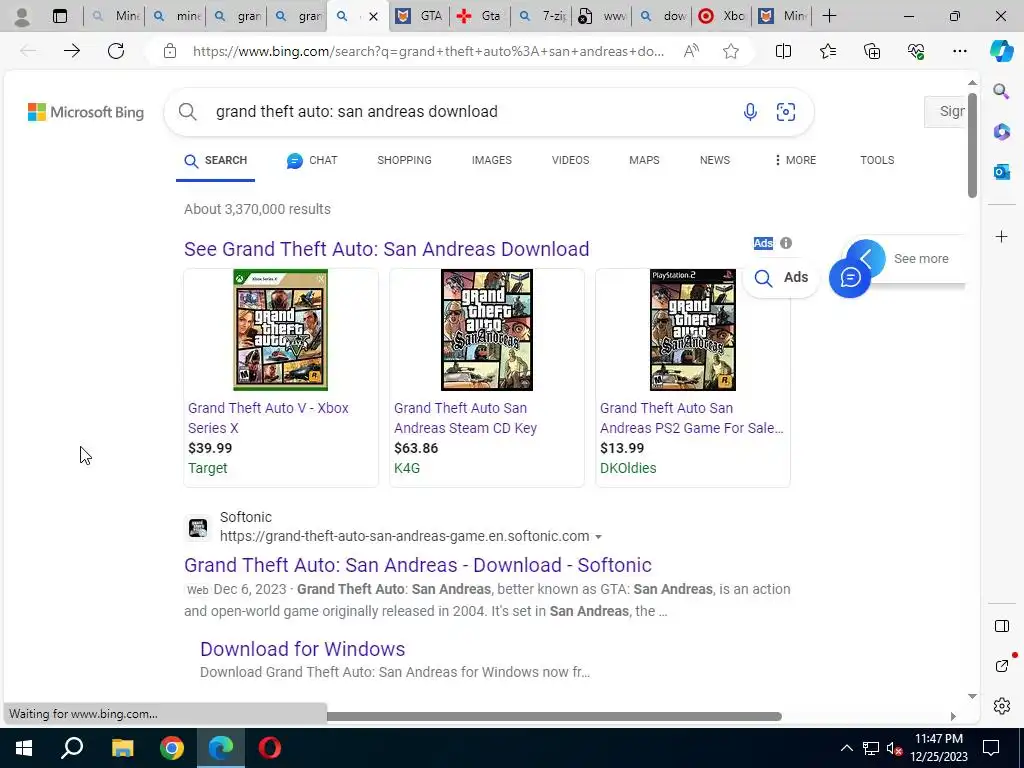
Task: Click the GTA V Xbox cover thumbnail
Action: click(x=281, y=330)
